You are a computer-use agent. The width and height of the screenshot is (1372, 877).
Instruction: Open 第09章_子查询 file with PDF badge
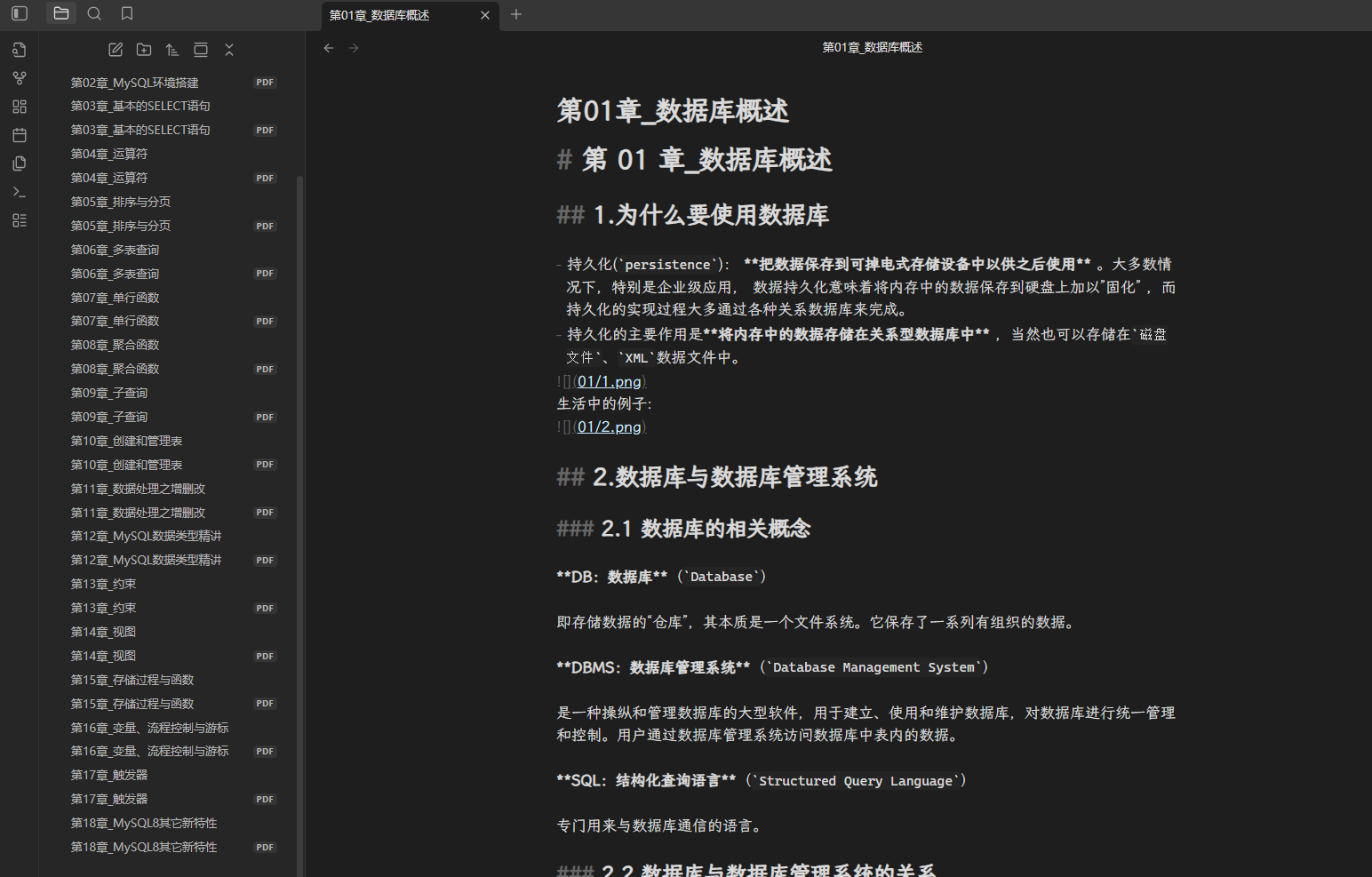coord(173,417)
